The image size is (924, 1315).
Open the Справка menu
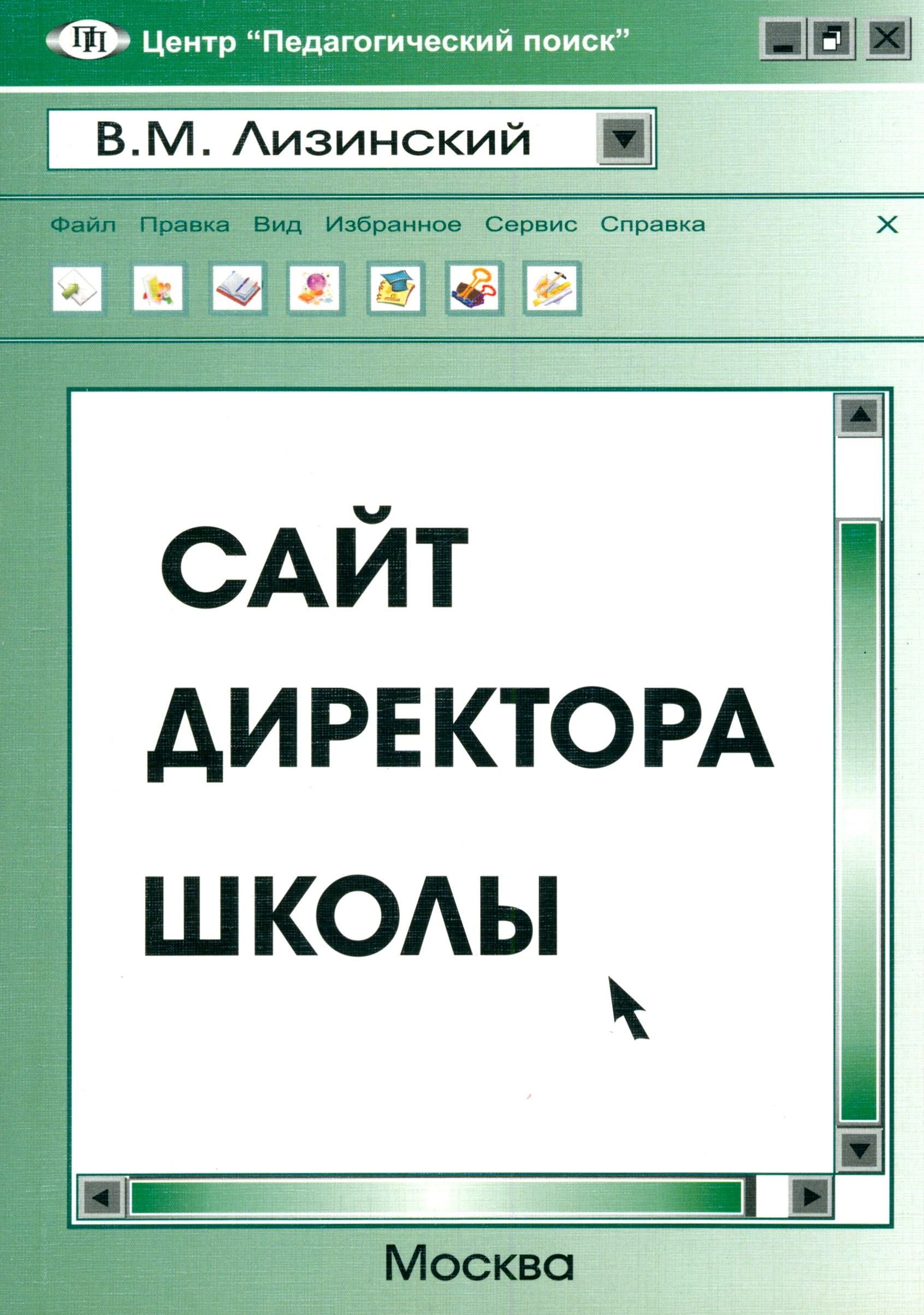point(653,225)
